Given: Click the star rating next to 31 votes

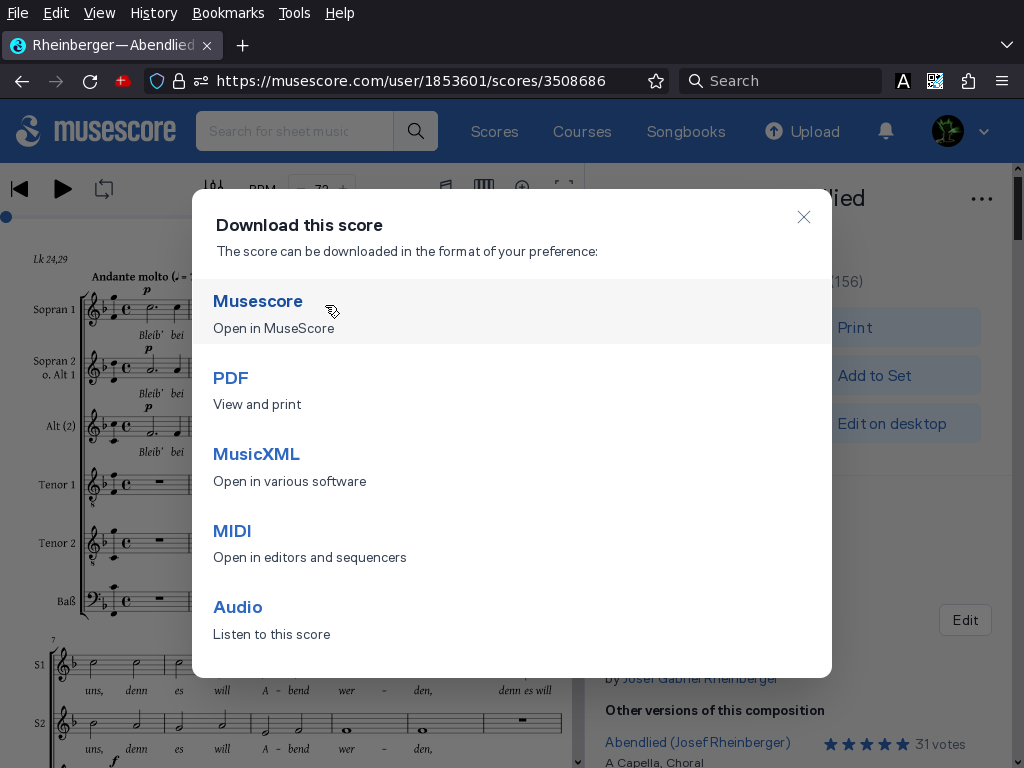Looking at the screenshot, I should [867, 744].
